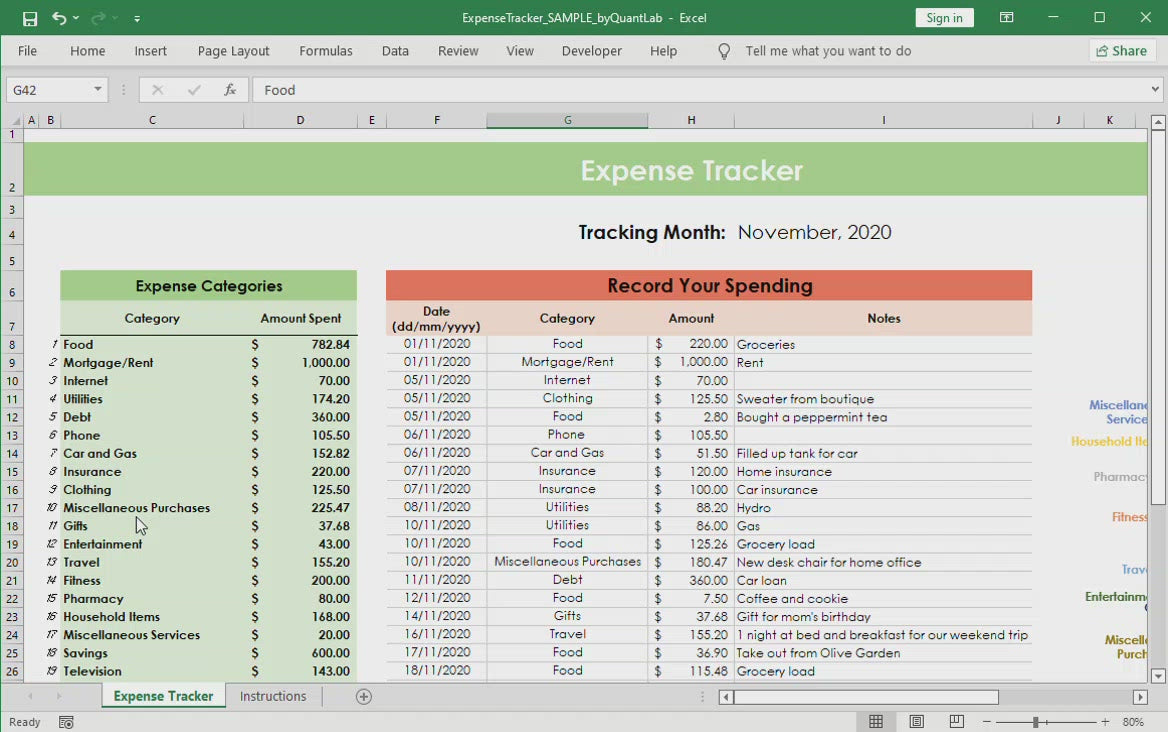Switch to the Instructions sheet tab
This screenshot has height=732, width=1168.
click(273, 697)
